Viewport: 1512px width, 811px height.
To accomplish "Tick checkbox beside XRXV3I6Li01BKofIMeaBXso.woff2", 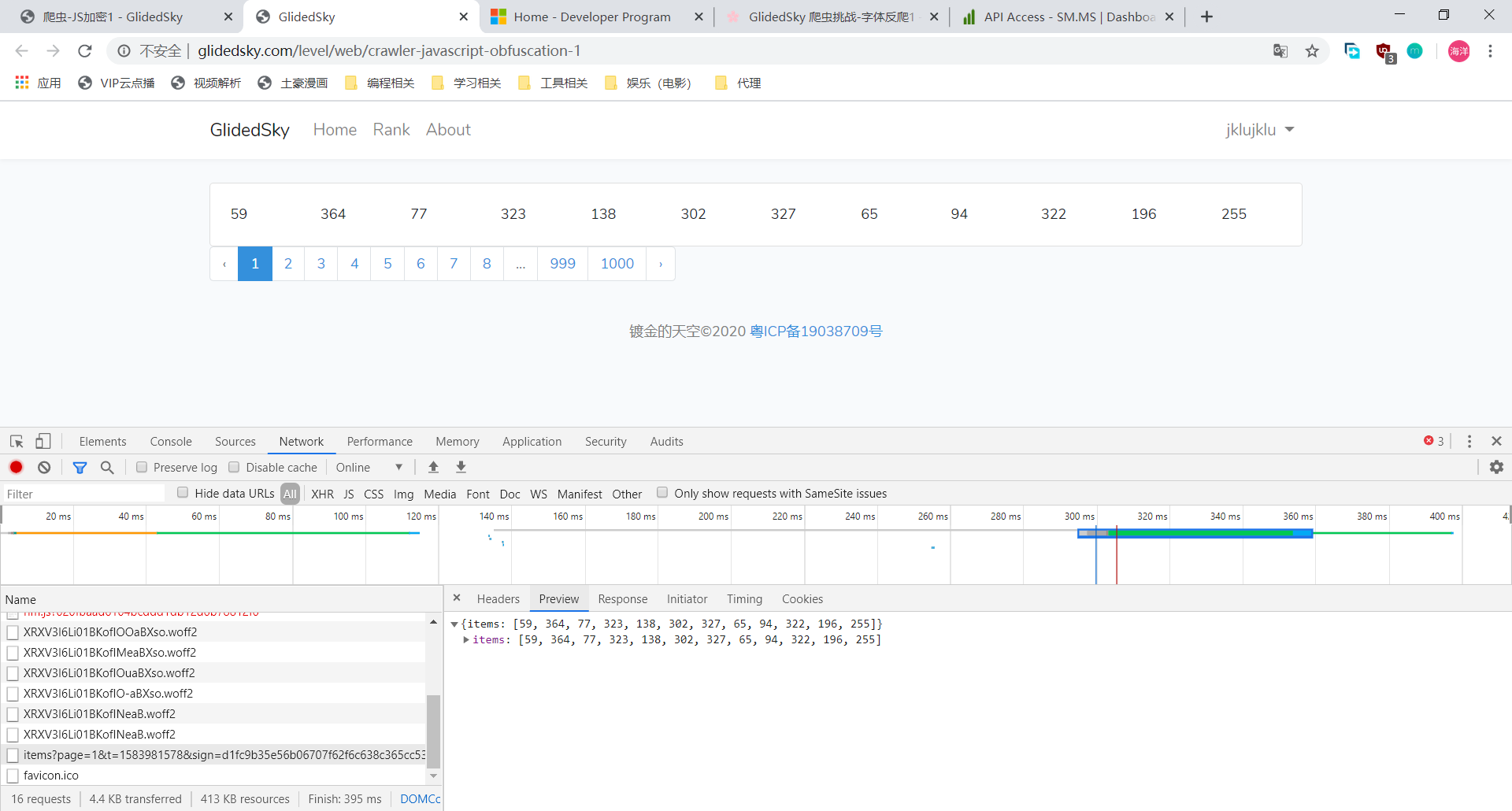I will 13,653.
